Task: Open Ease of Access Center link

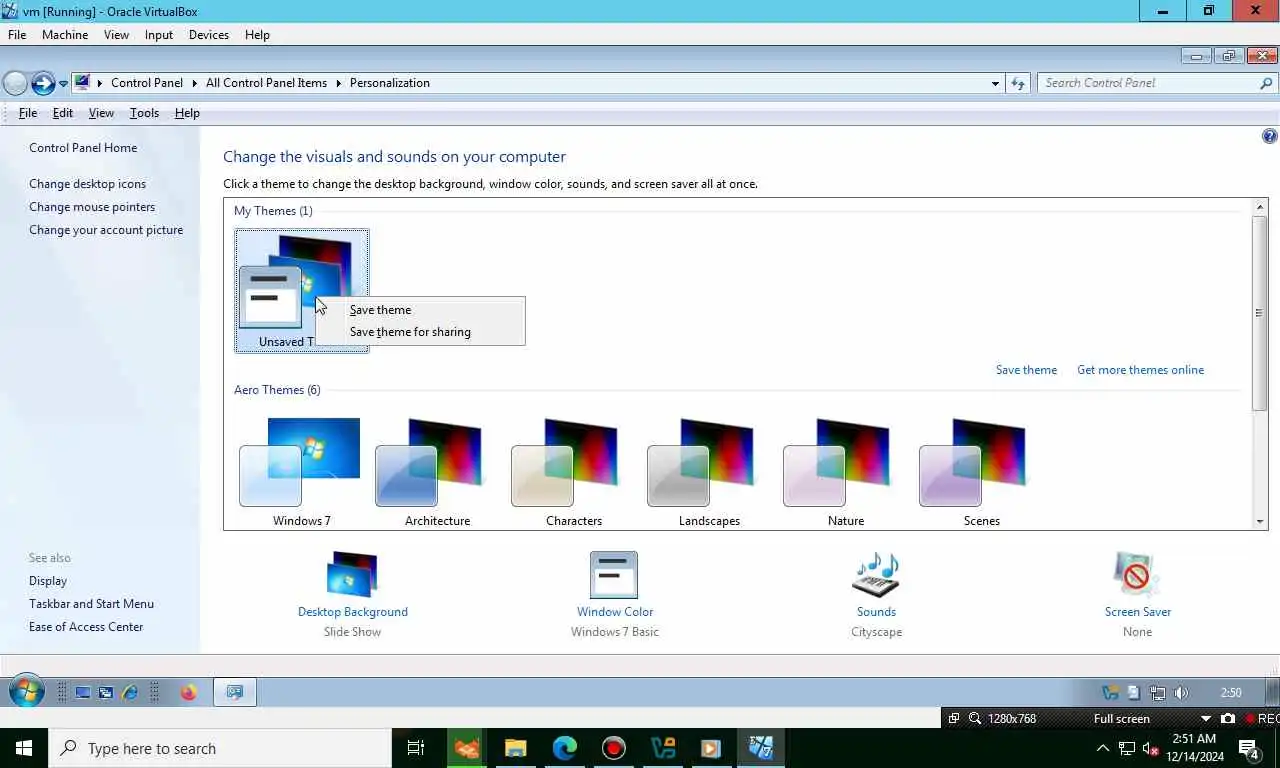Action: pyautogui.click(x=86, y=627)
